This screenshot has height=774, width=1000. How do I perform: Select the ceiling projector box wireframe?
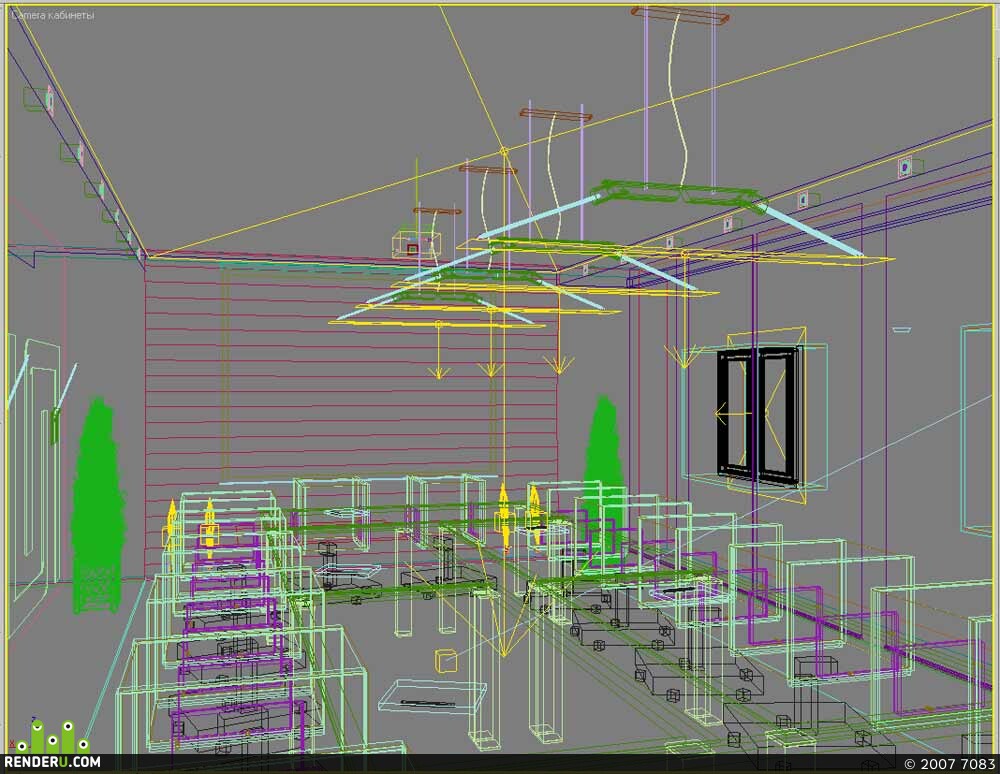coord(416,245)
